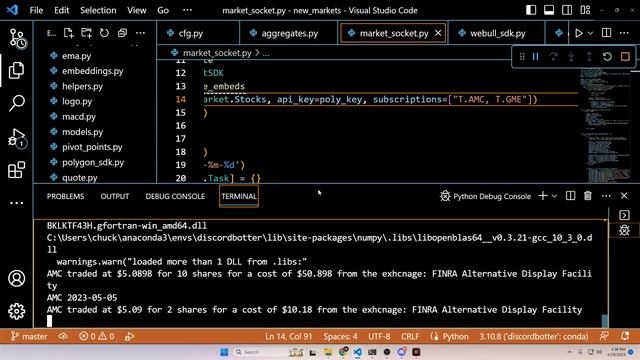Close the market_socket.py tab
The width and height of the screenshot is (640, 360).
tap(438, 33)
